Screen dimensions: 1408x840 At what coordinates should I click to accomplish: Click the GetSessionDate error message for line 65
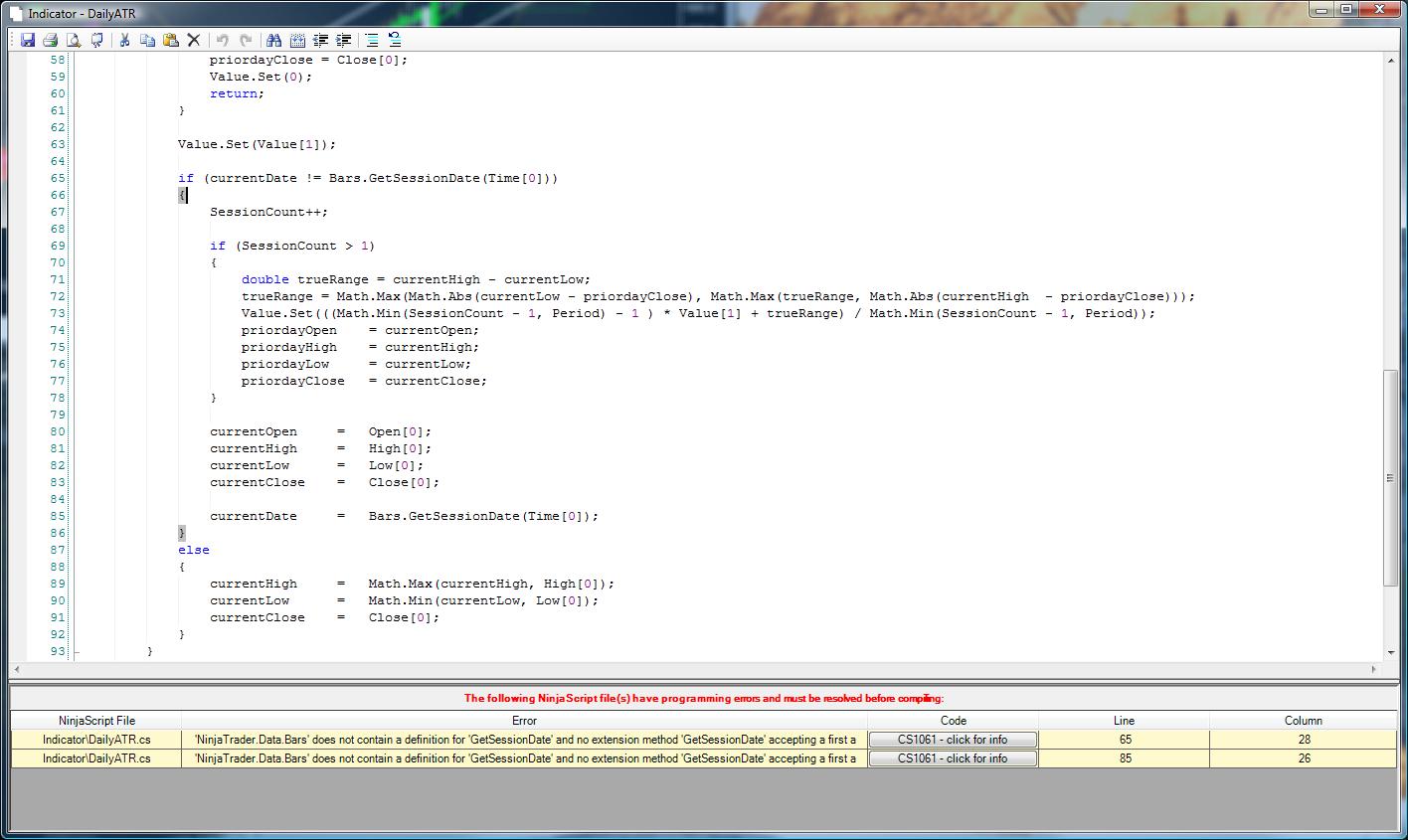coord(524,740)
